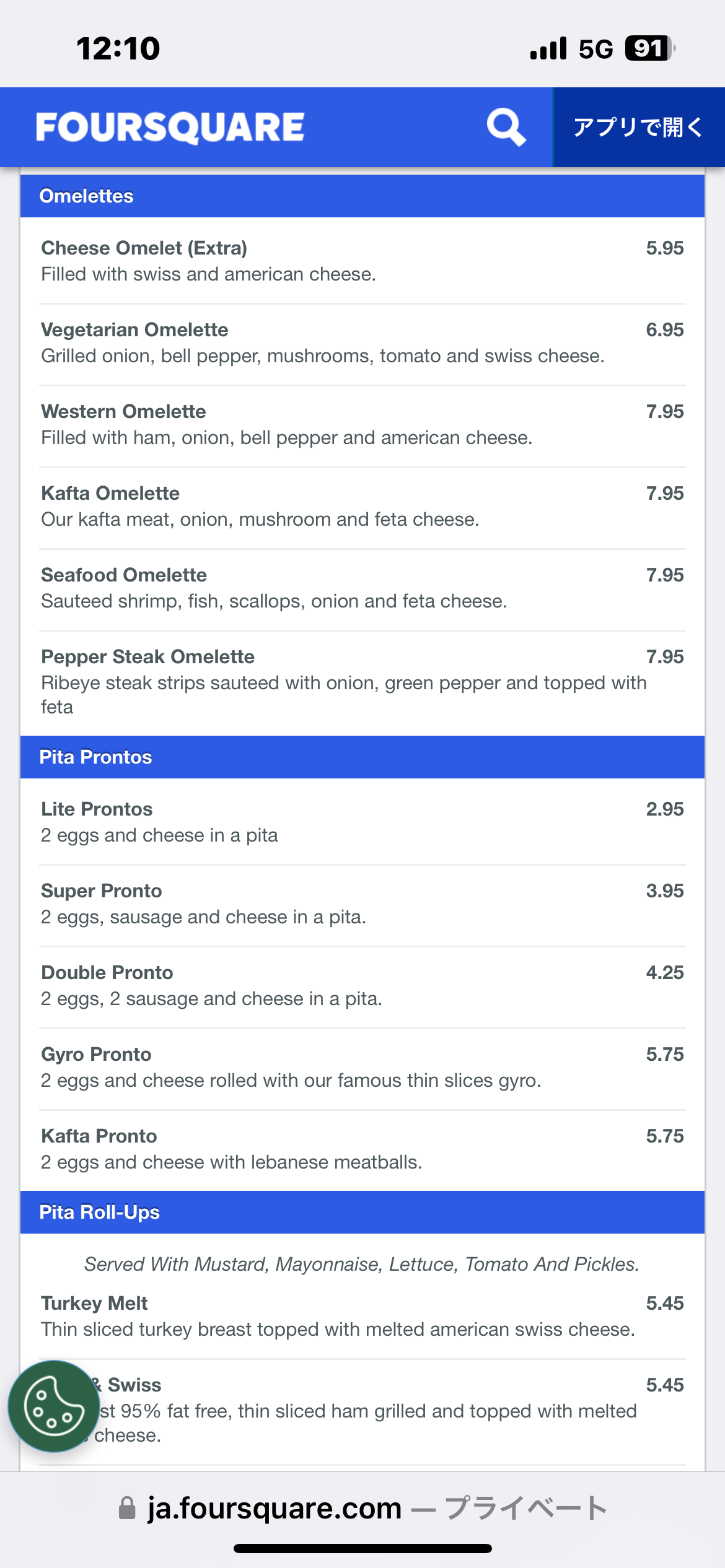The height and width of the screenshot is (1568, 725).
Task: Tap the lock icon beside the URL
Action: (127, 1508)
